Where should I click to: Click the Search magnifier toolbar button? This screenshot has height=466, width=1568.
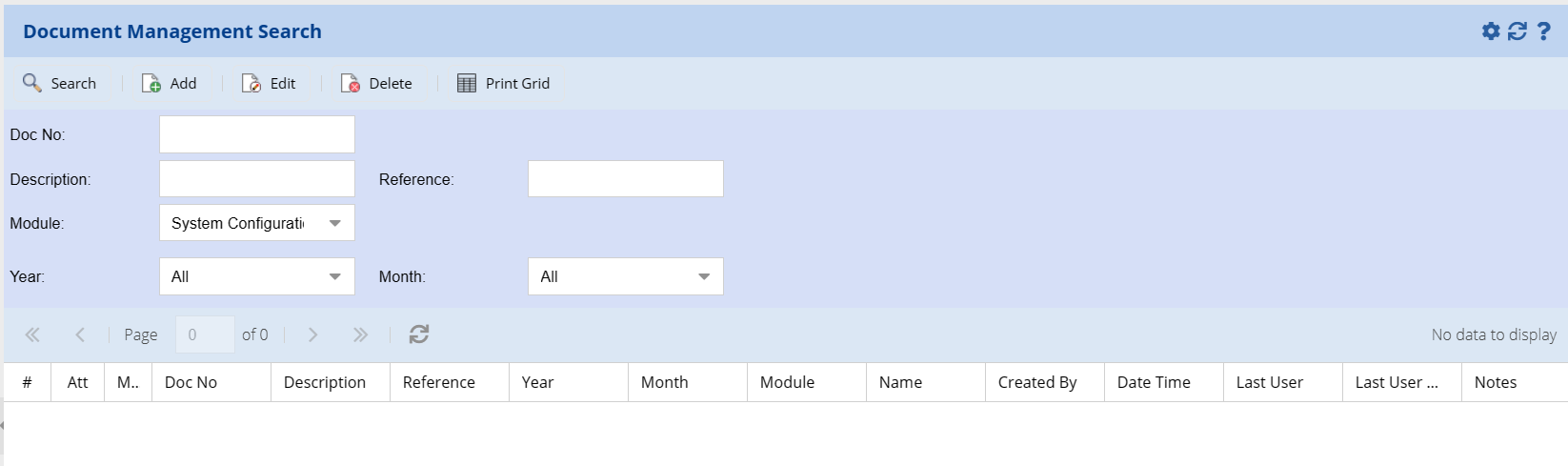pos(60,84)
